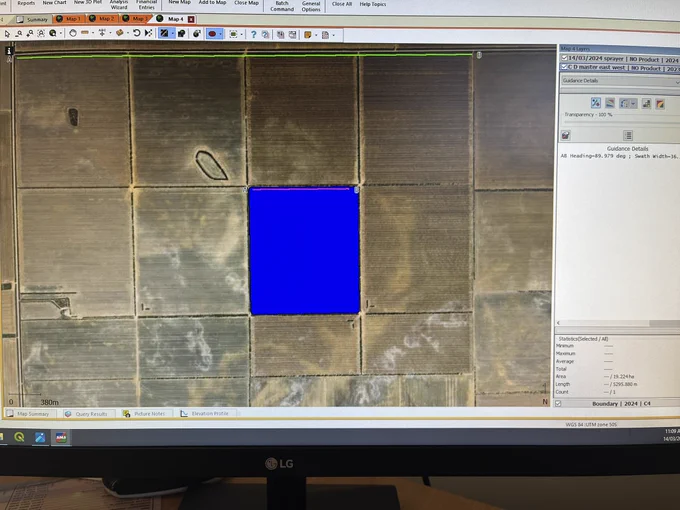Click the info 'i' icon on map corner

(x=9, y=51)
